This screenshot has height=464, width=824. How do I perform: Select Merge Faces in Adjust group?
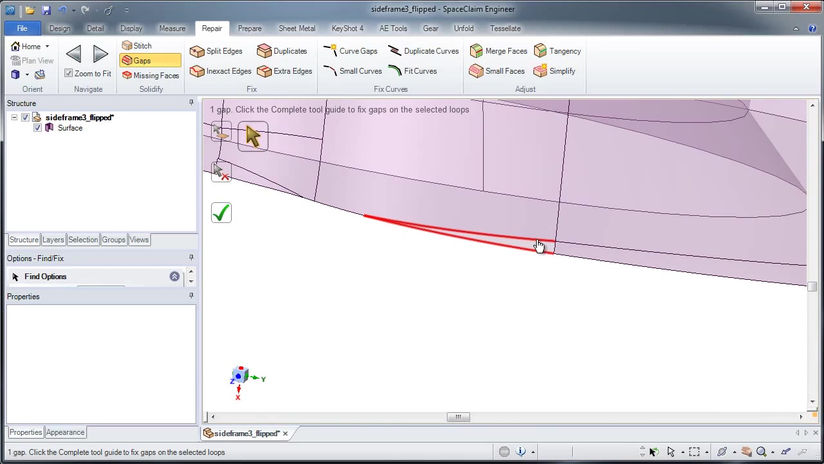(498, 51)
